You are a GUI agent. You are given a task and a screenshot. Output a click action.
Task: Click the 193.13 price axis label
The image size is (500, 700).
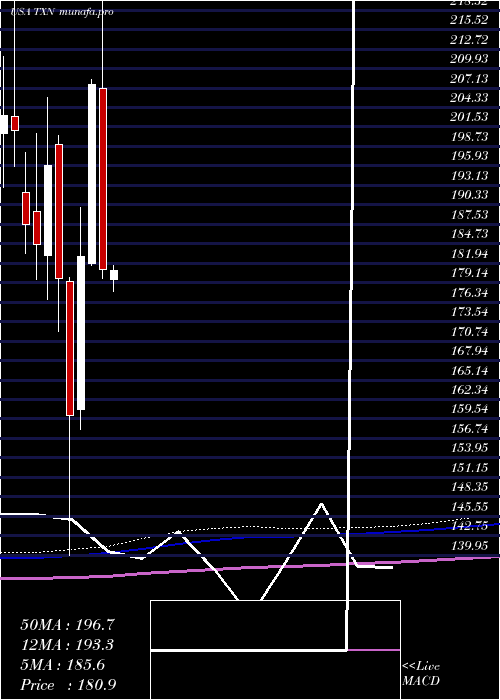tap(469, 175)
